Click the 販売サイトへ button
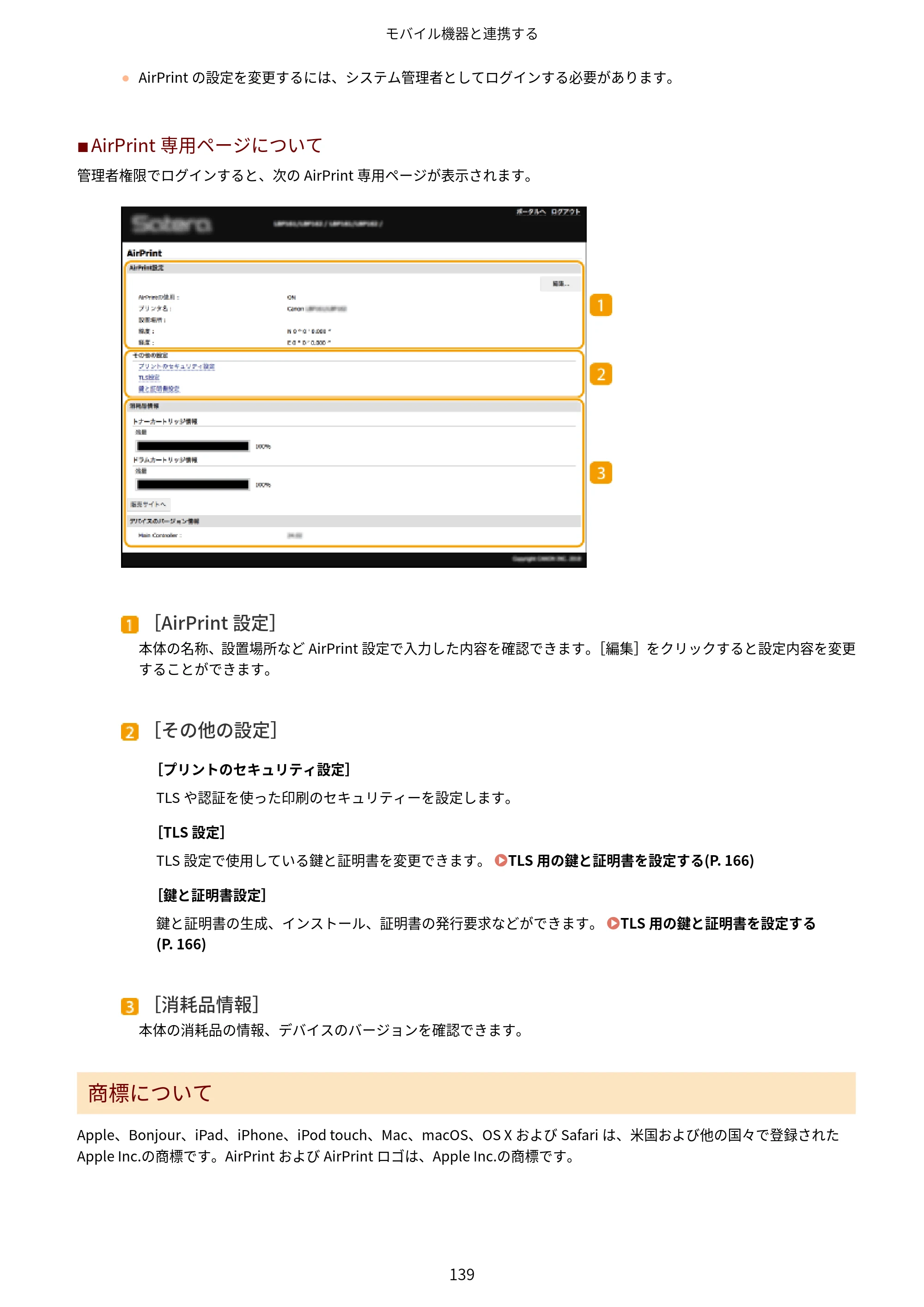 click(x=149, y=505)
